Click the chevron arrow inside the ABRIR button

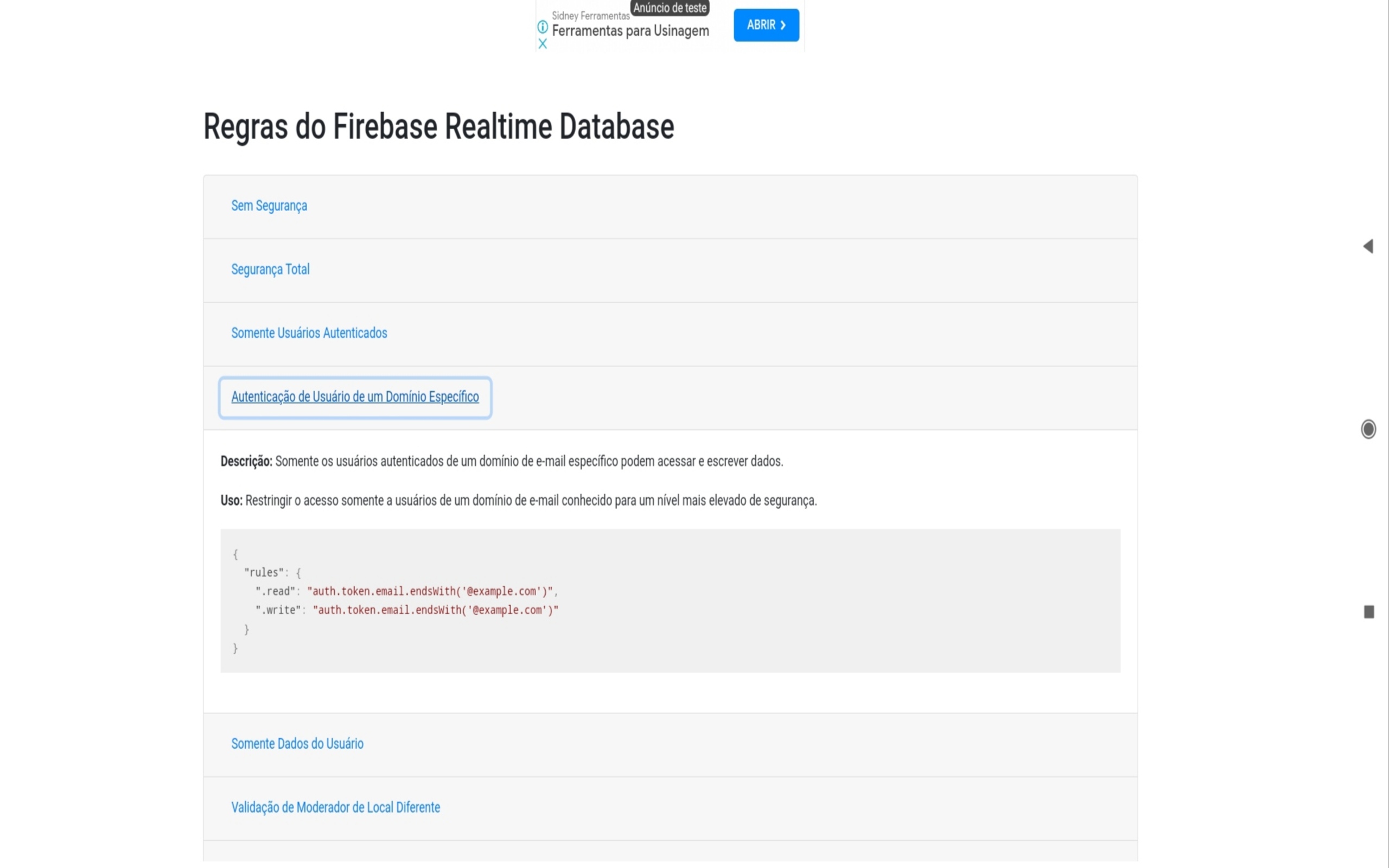782,25
